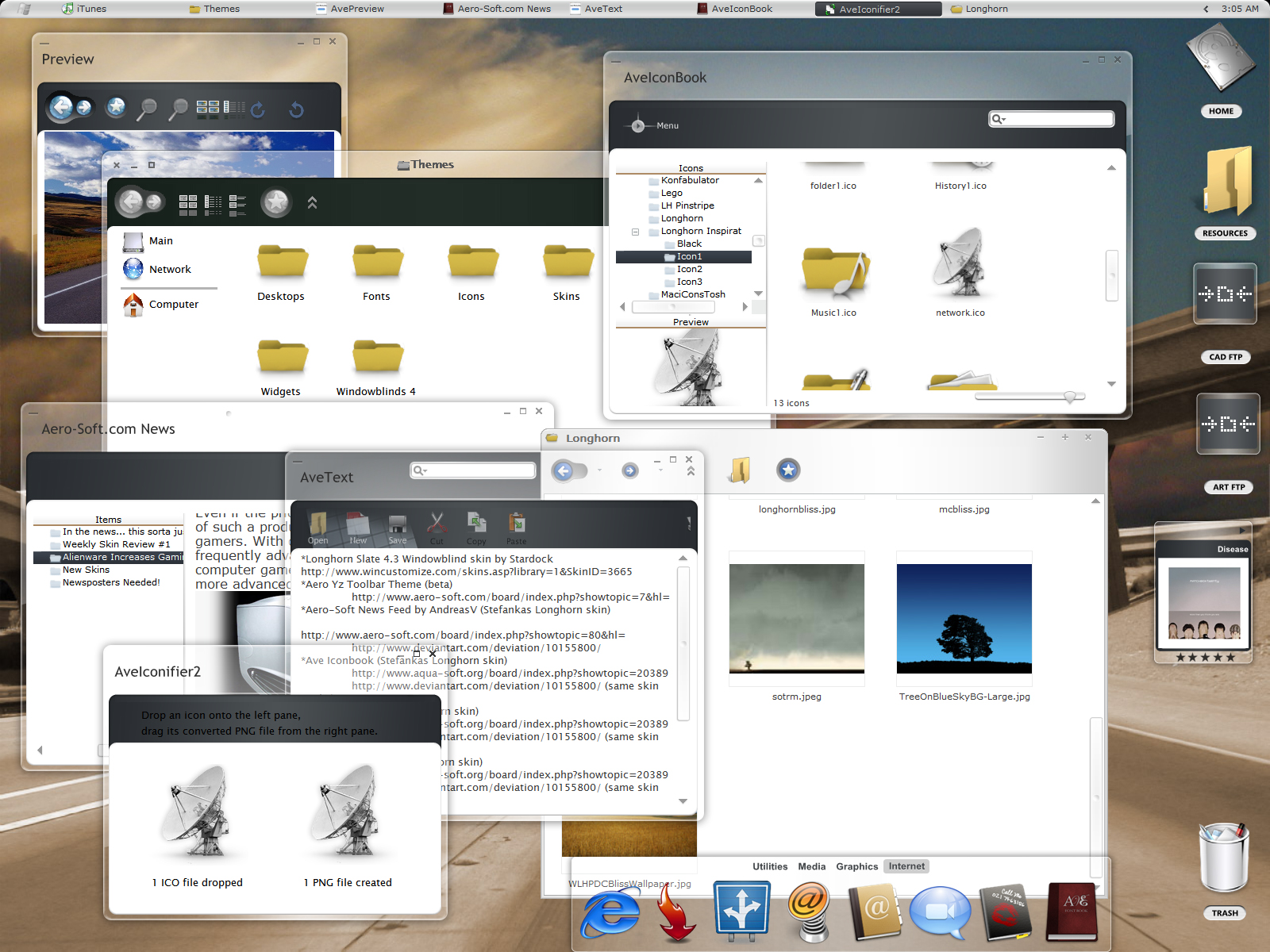The height and width of the screenshot is (952, 1270).
Task: Select Main in Themes sidebar
Action: (148, 240)
